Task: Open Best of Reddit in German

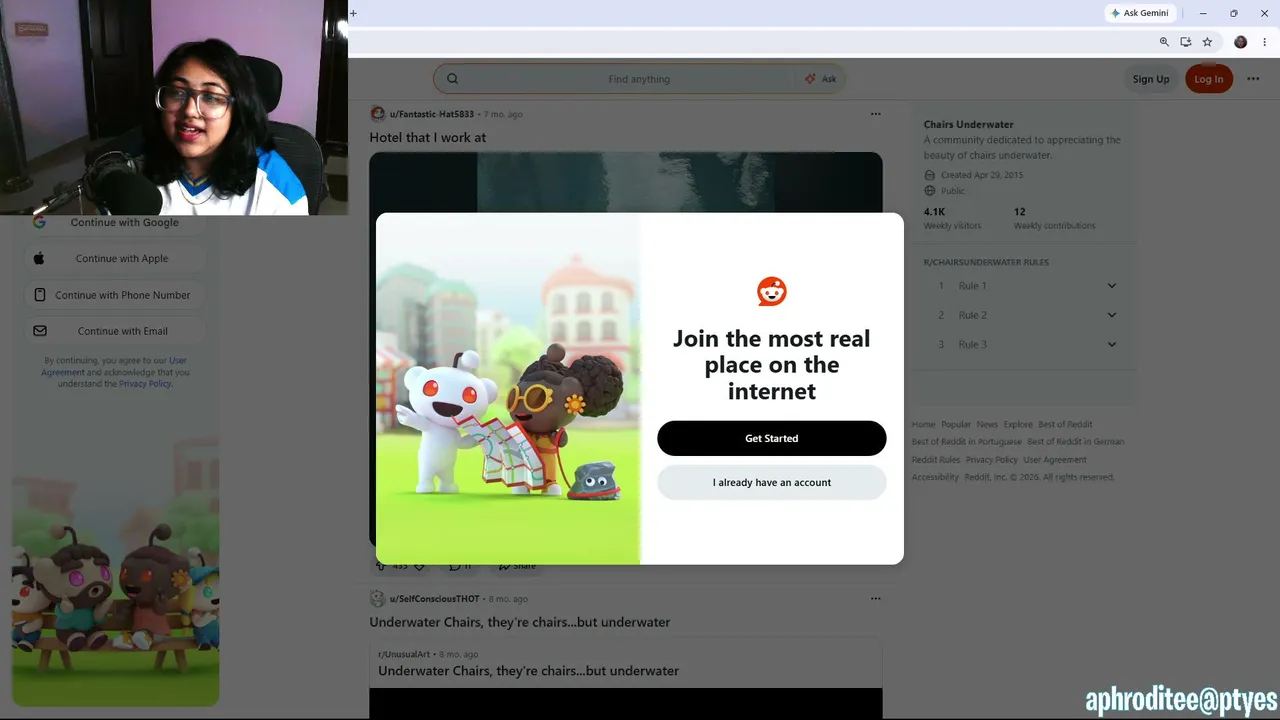Action: (x=1076, y=442)
